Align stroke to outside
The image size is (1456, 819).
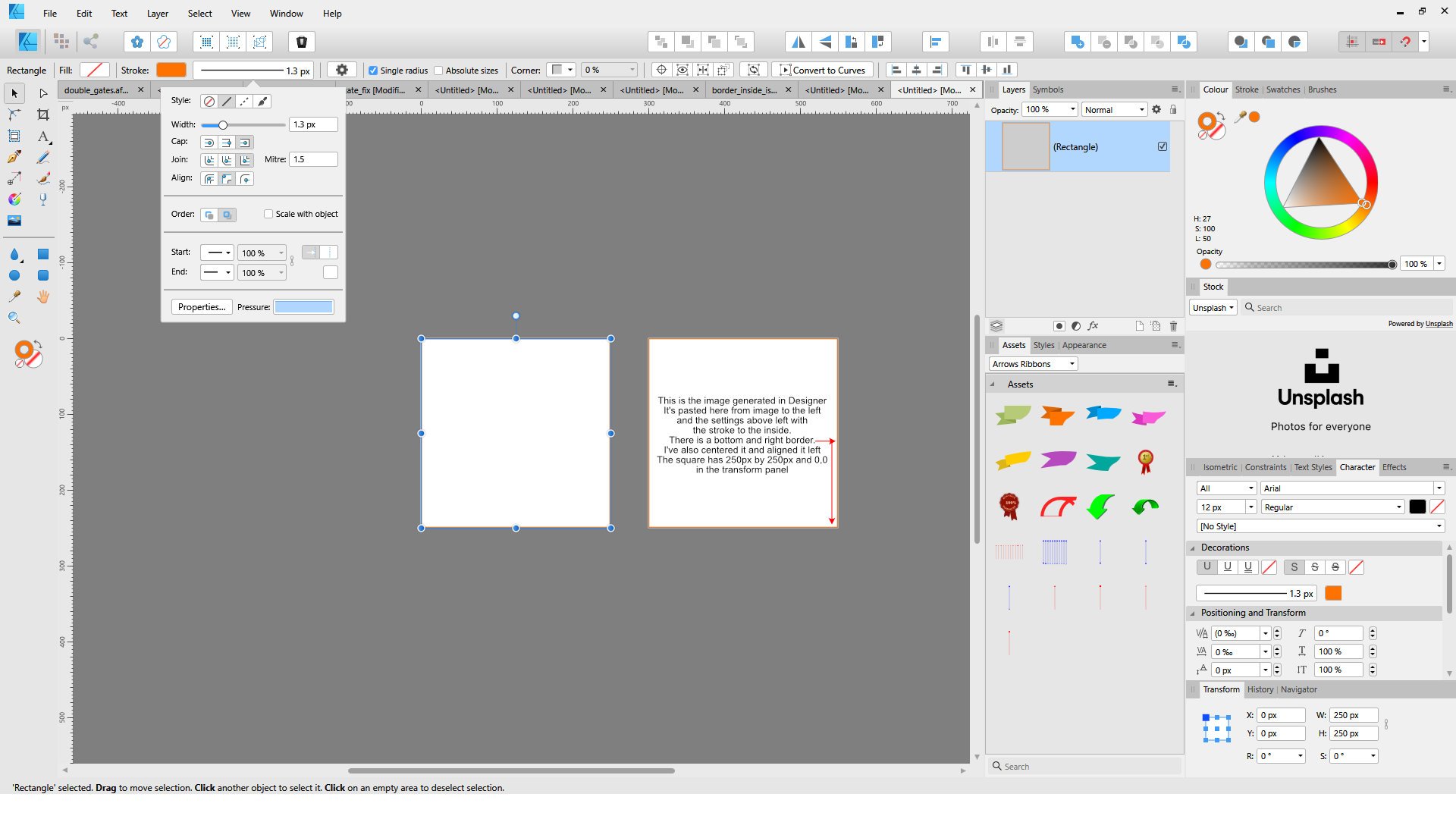click(x=245, y=179)
